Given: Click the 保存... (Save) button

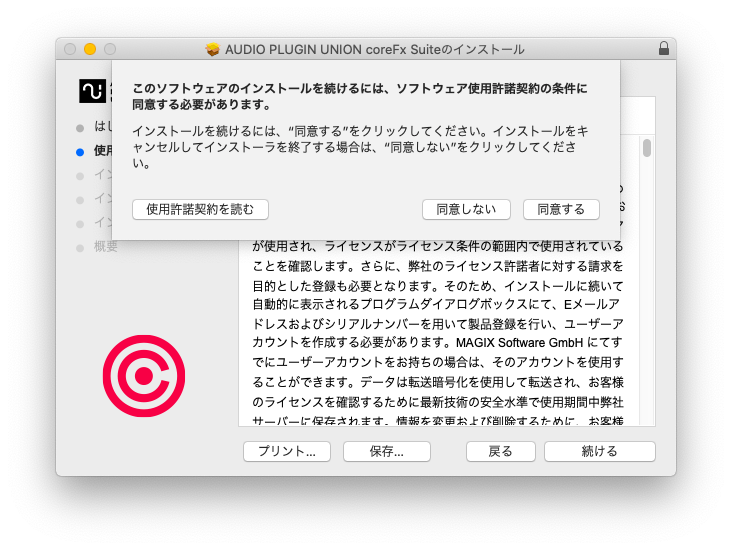Looking at the screenshot, I should pos(387,451).
